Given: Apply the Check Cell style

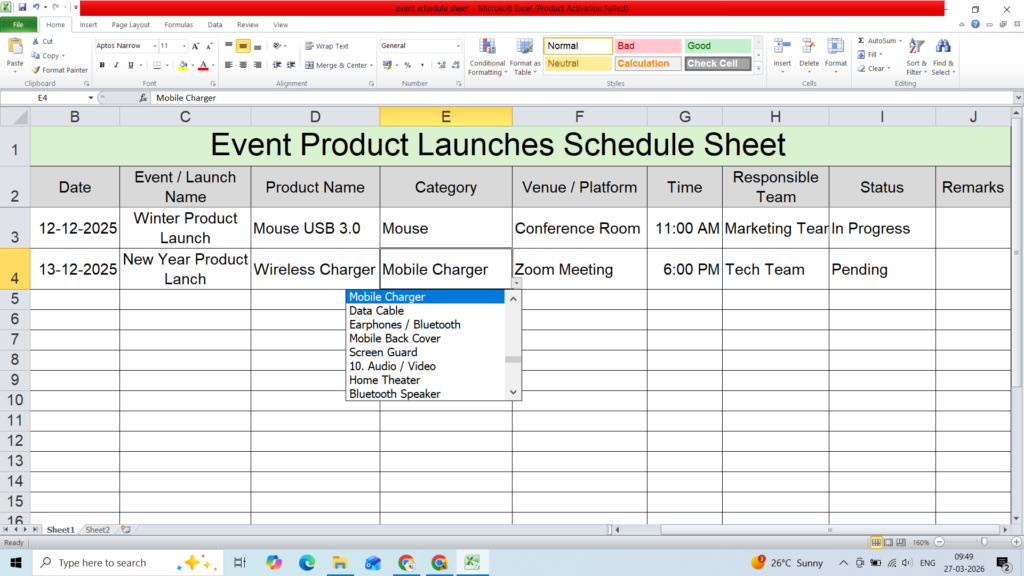Looking at the screenshot, I should tap(717, 63).
